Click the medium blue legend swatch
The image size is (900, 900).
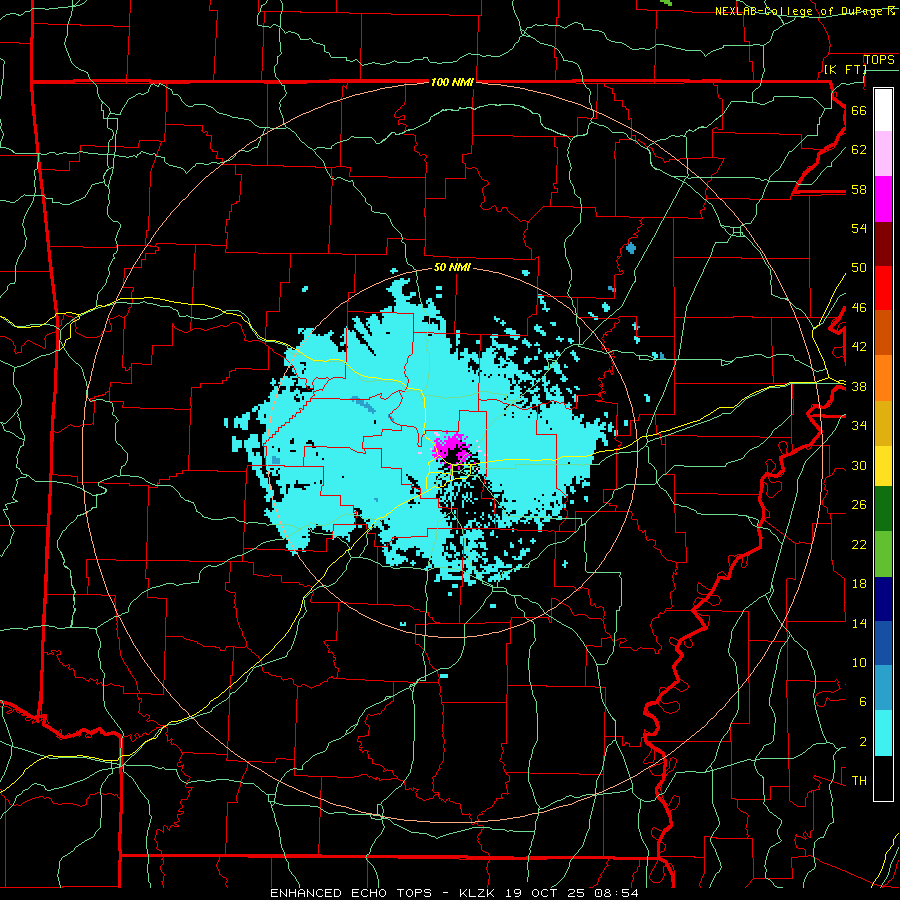point(883,643)
